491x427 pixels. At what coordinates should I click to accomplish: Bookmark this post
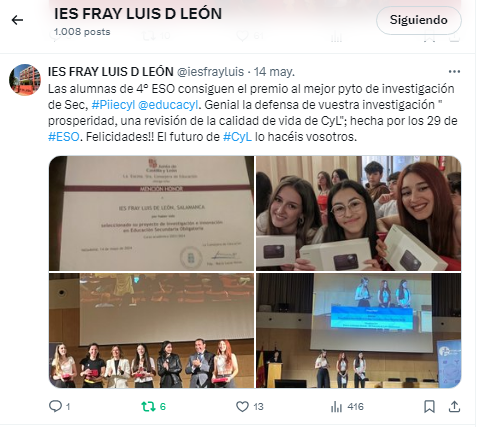point(429,406)
